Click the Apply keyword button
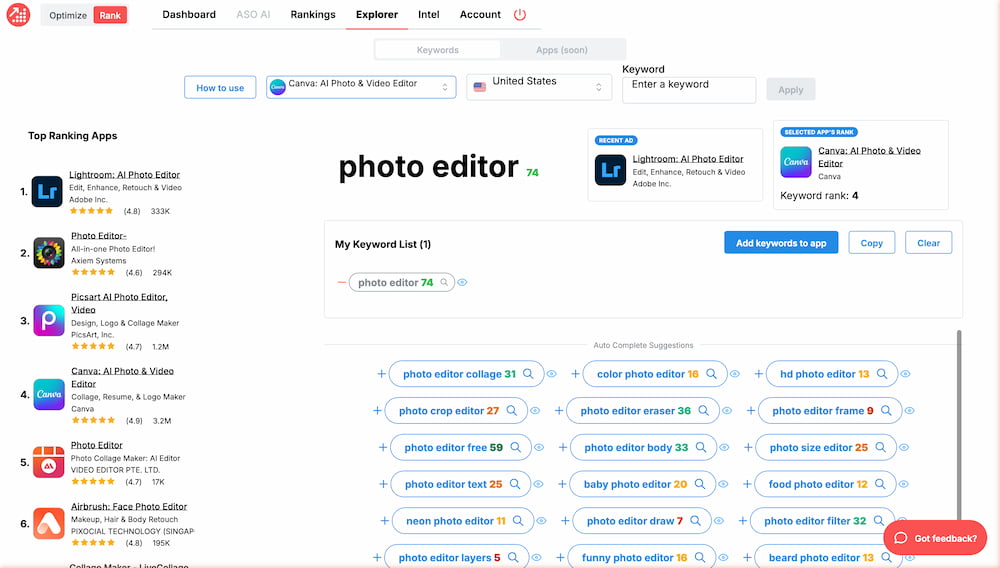The height and width of the screenshot is (568, 1000). [x=790, y=90]
